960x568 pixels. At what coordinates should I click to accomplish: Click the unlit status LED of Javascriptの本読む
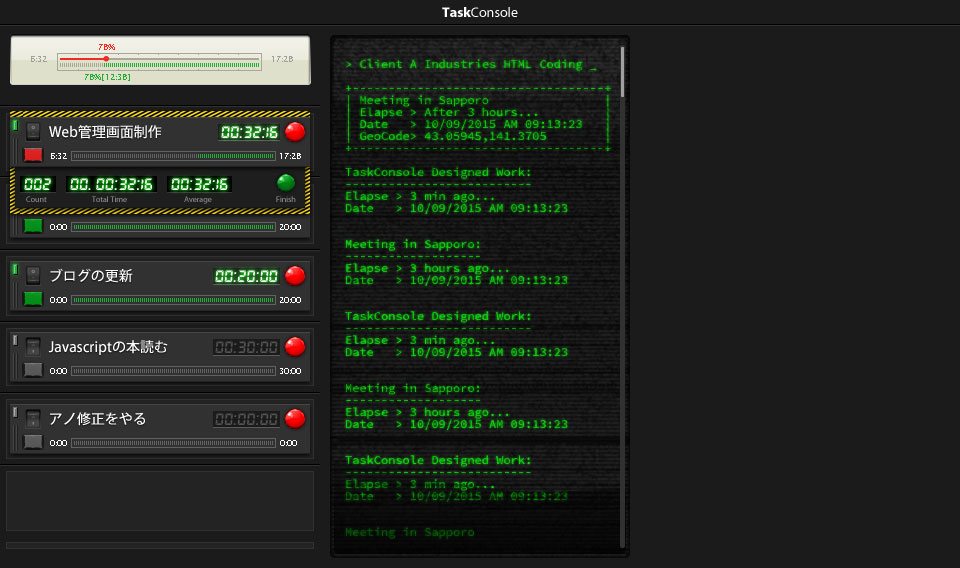15,341
